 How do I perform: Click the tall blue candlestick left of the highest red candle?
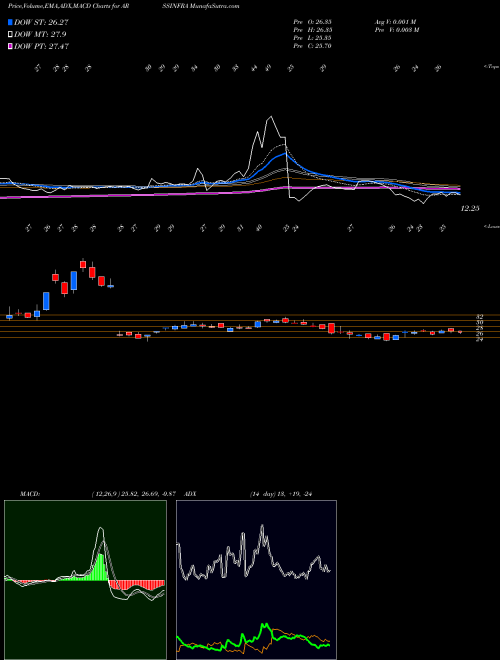74,280
